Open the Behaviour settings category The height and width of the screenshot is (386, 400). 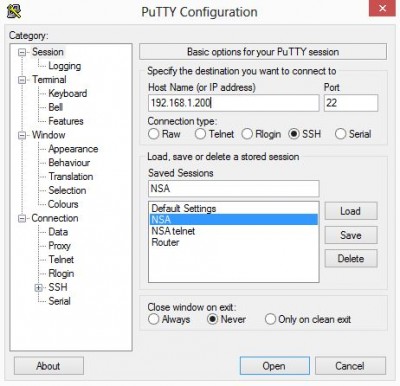69,163
